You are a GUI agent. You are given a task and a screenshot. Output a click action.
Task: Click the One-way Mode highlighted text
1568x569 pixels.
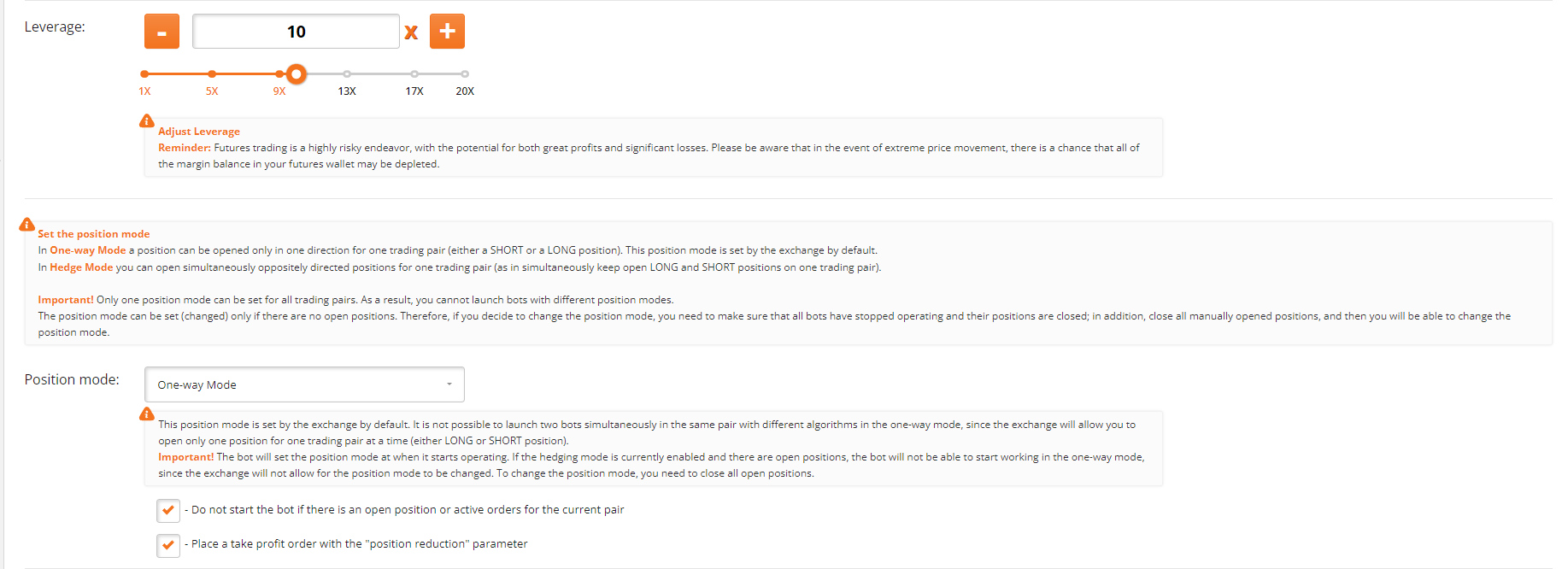[x=88, y=250]
